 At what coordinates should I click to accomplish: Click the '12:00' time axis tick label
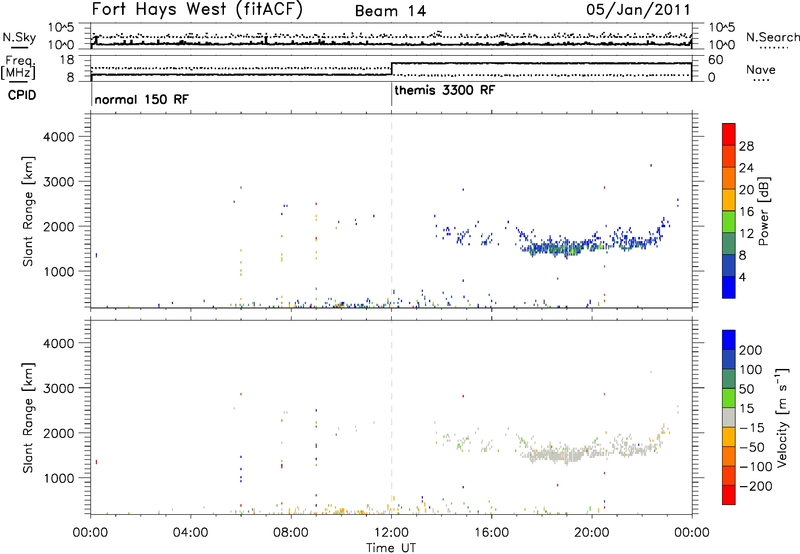click(391, 533)
